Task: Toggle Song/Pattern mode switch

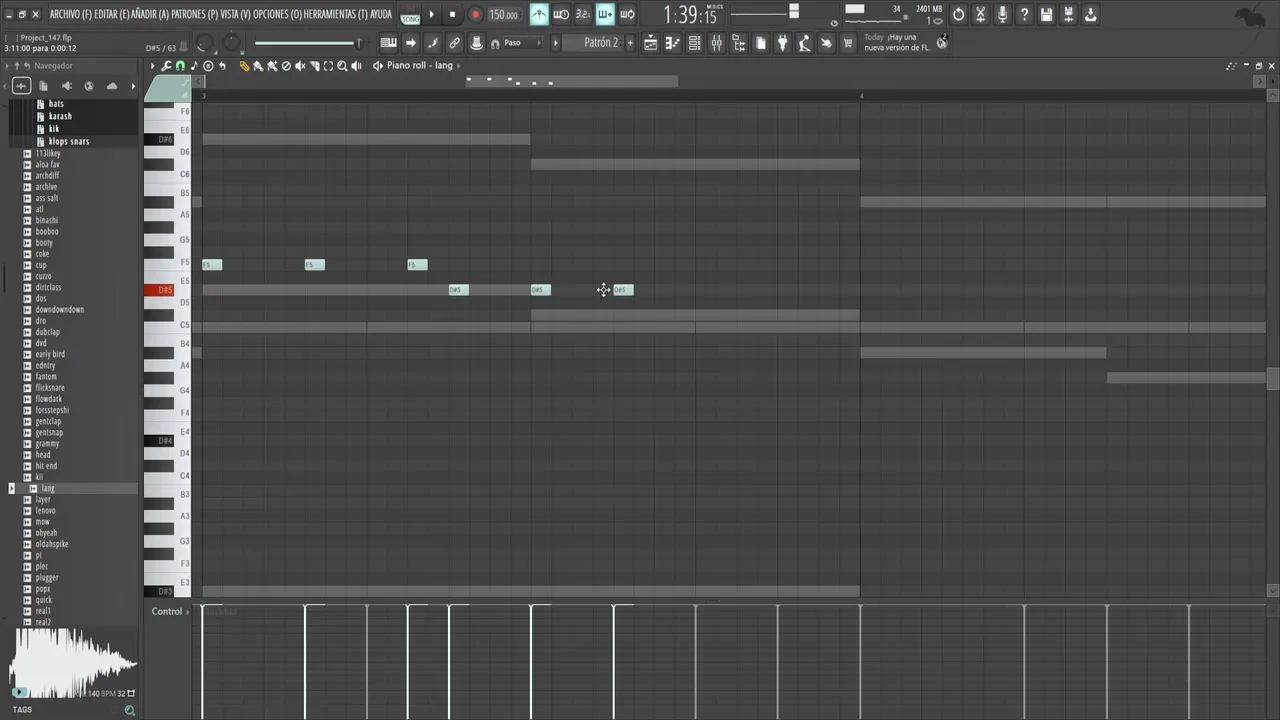Action: tap(410, 14)
